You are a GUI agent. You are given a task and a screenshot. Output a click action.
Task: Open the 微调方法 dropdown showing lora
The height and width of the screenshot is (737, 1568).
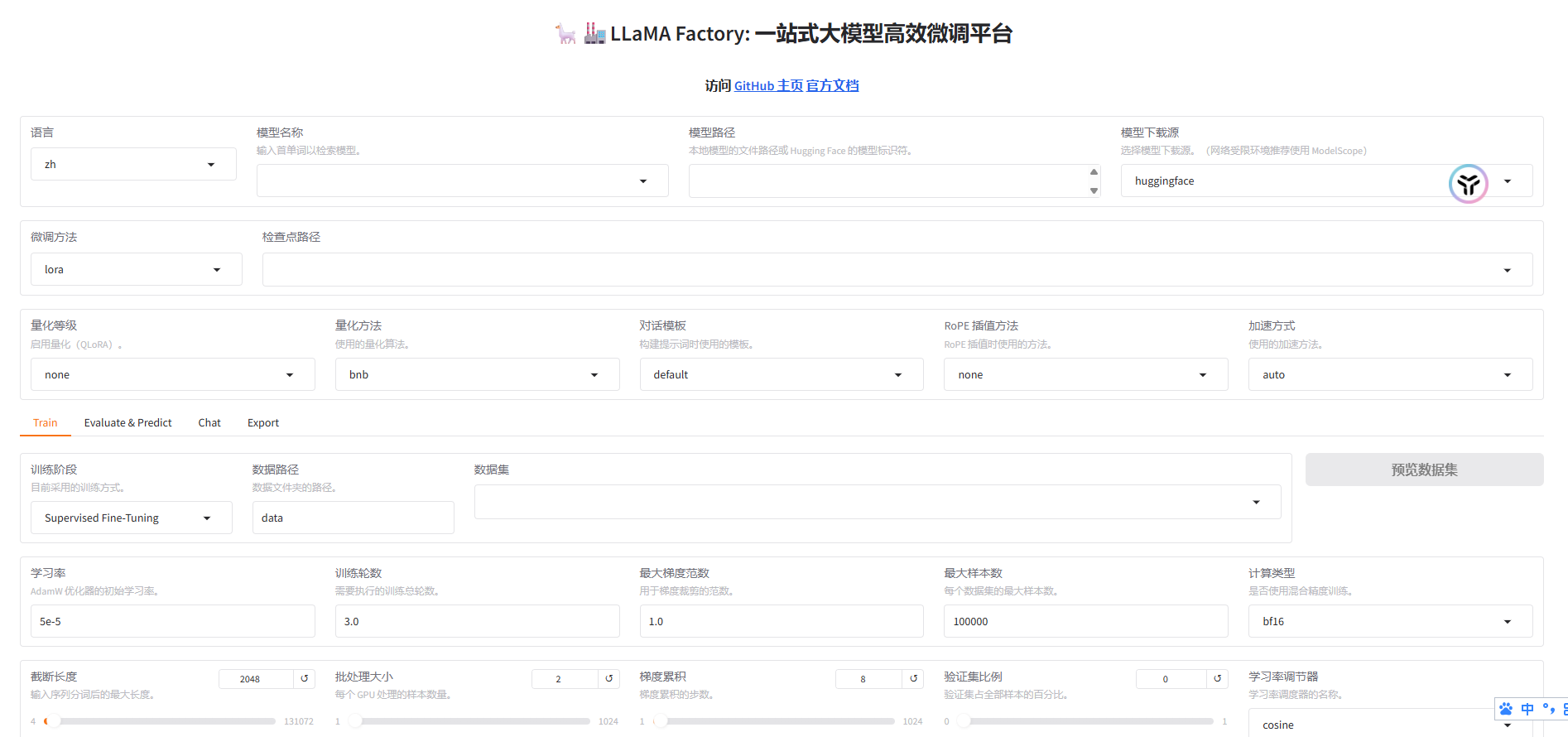click(x=137, y=269)
